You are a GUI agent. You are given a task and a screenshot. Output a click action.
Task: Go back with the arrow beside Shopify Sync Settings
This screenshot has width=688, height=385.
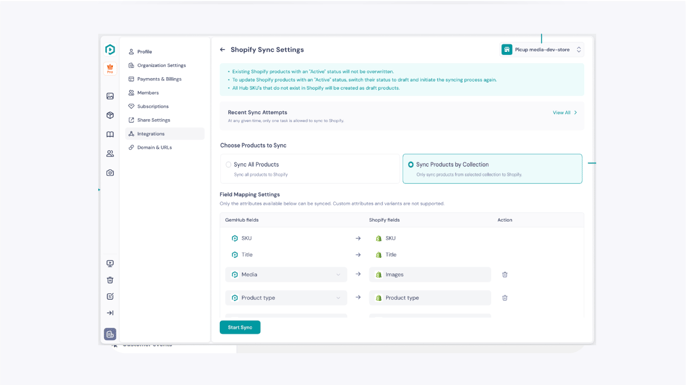[x=222, y=50]
